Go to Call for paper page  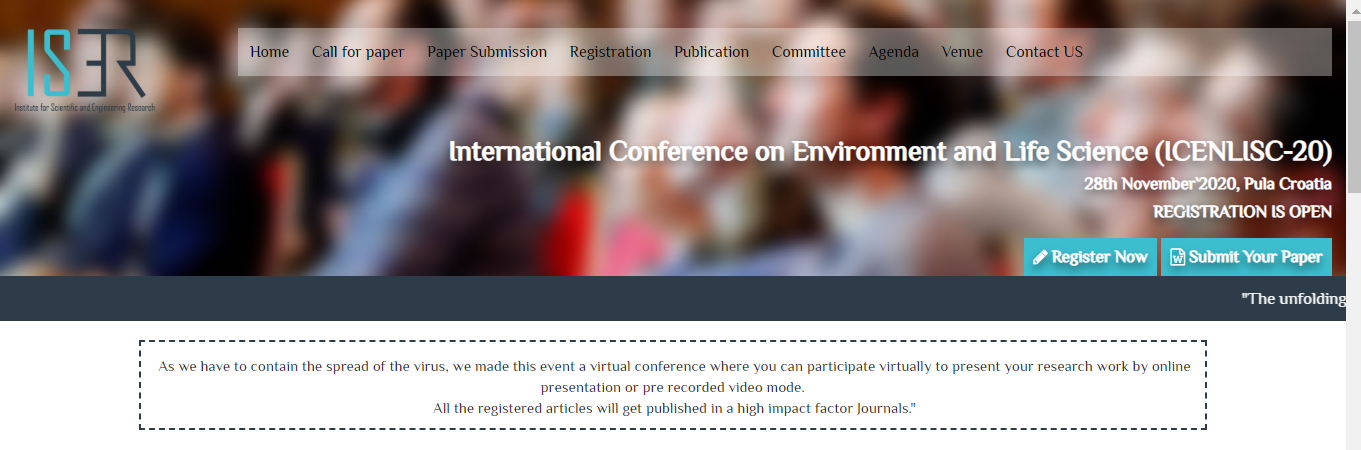coord(358,52)
